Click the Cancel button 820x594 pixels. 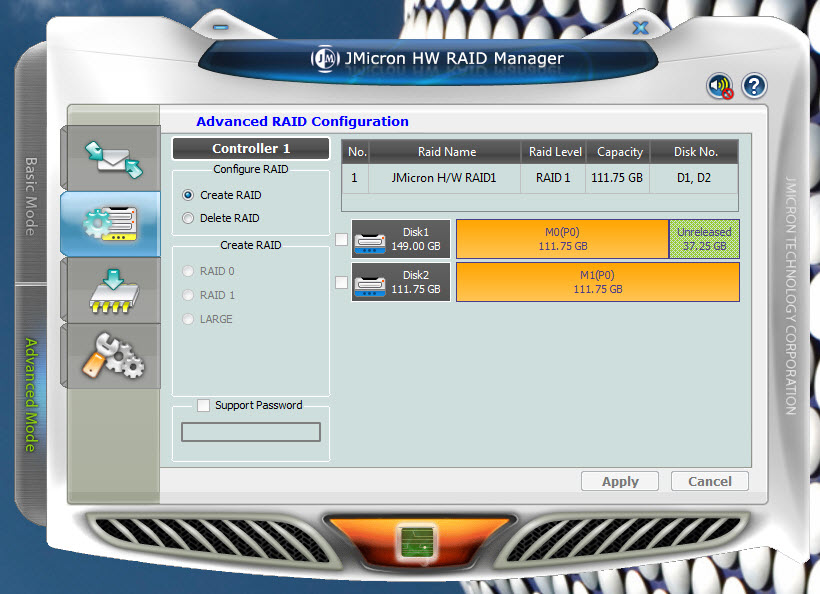pyautogui.click(x=710, y=481)
